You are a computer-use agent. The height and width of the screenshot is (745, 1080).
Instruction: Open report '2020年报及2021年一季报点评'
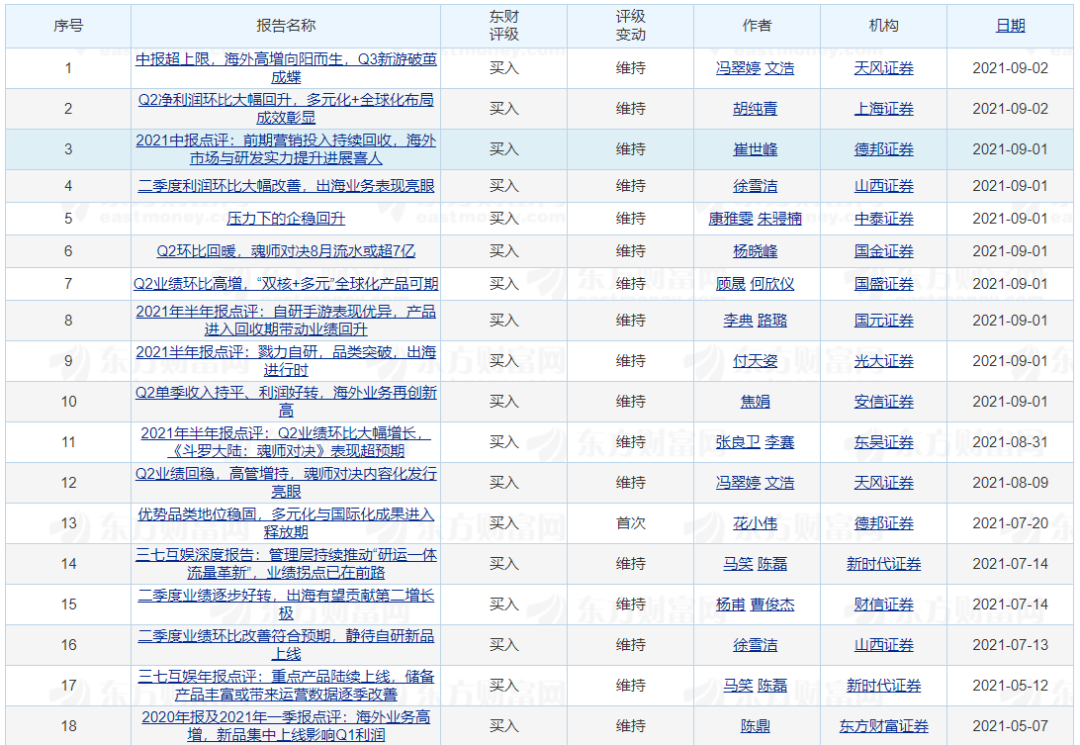286,726
